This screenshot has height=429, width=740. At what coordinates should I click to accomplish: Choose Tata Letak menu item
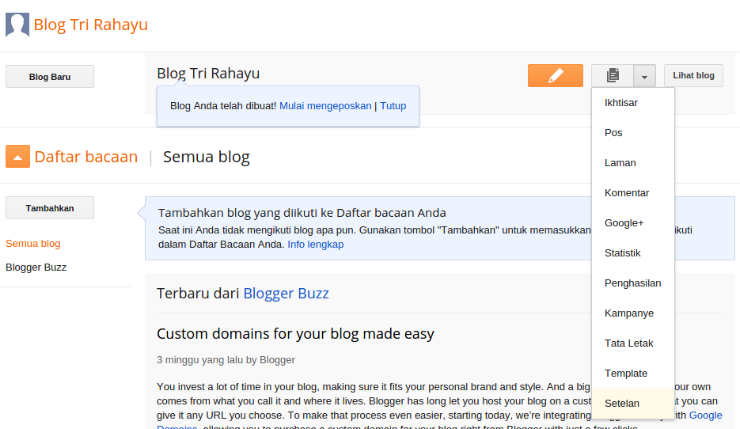coord(628,343)
